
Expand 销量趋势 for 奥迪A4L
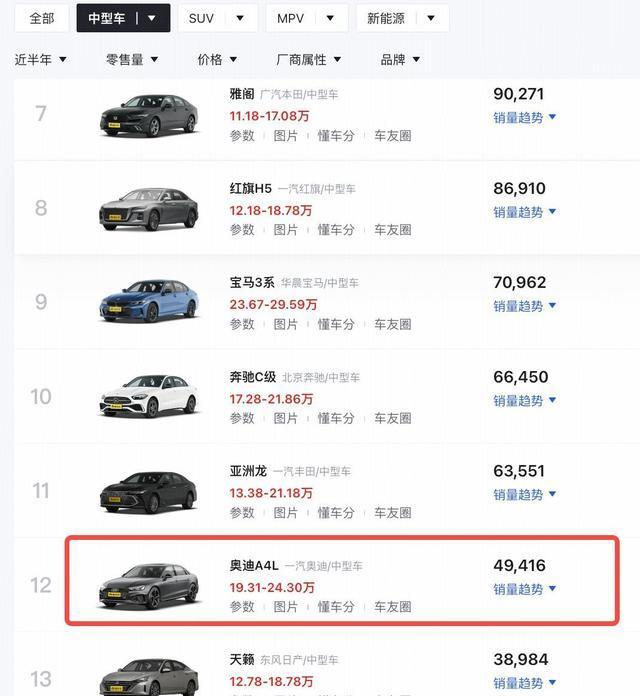coord(525,589)
